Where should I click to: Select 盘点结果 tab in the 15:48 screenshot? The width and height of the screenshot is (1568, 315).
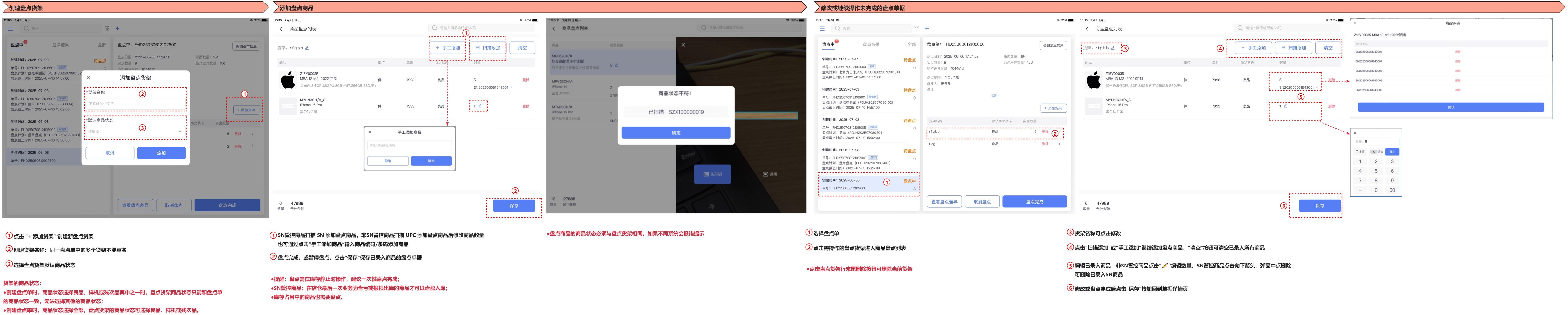tap(871, 44)
